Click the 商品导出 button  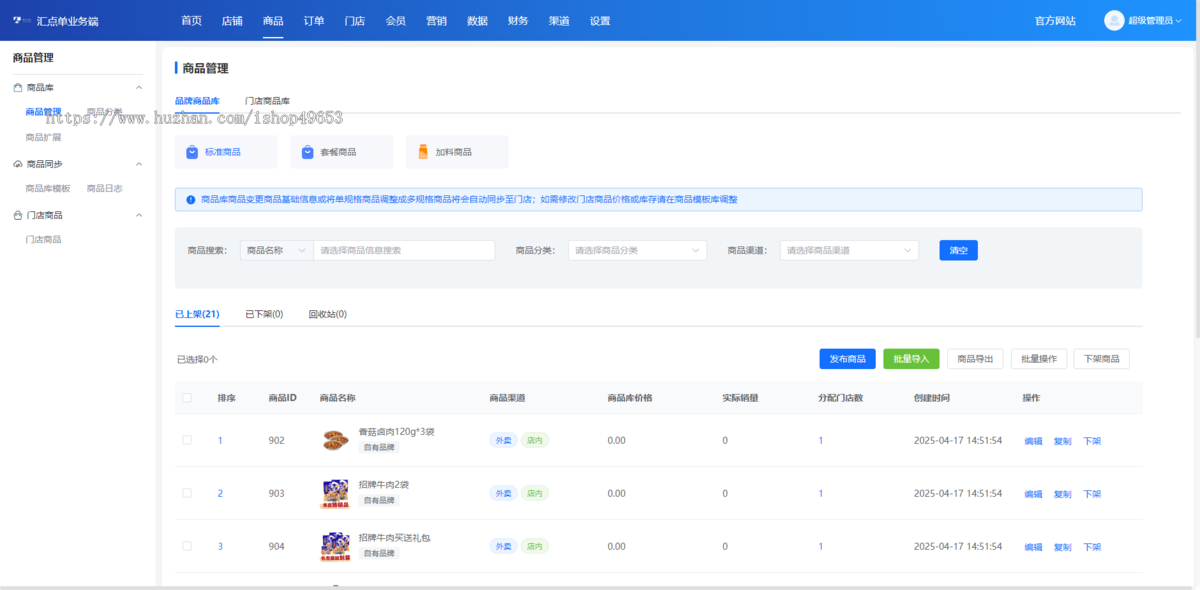[975, 359]
